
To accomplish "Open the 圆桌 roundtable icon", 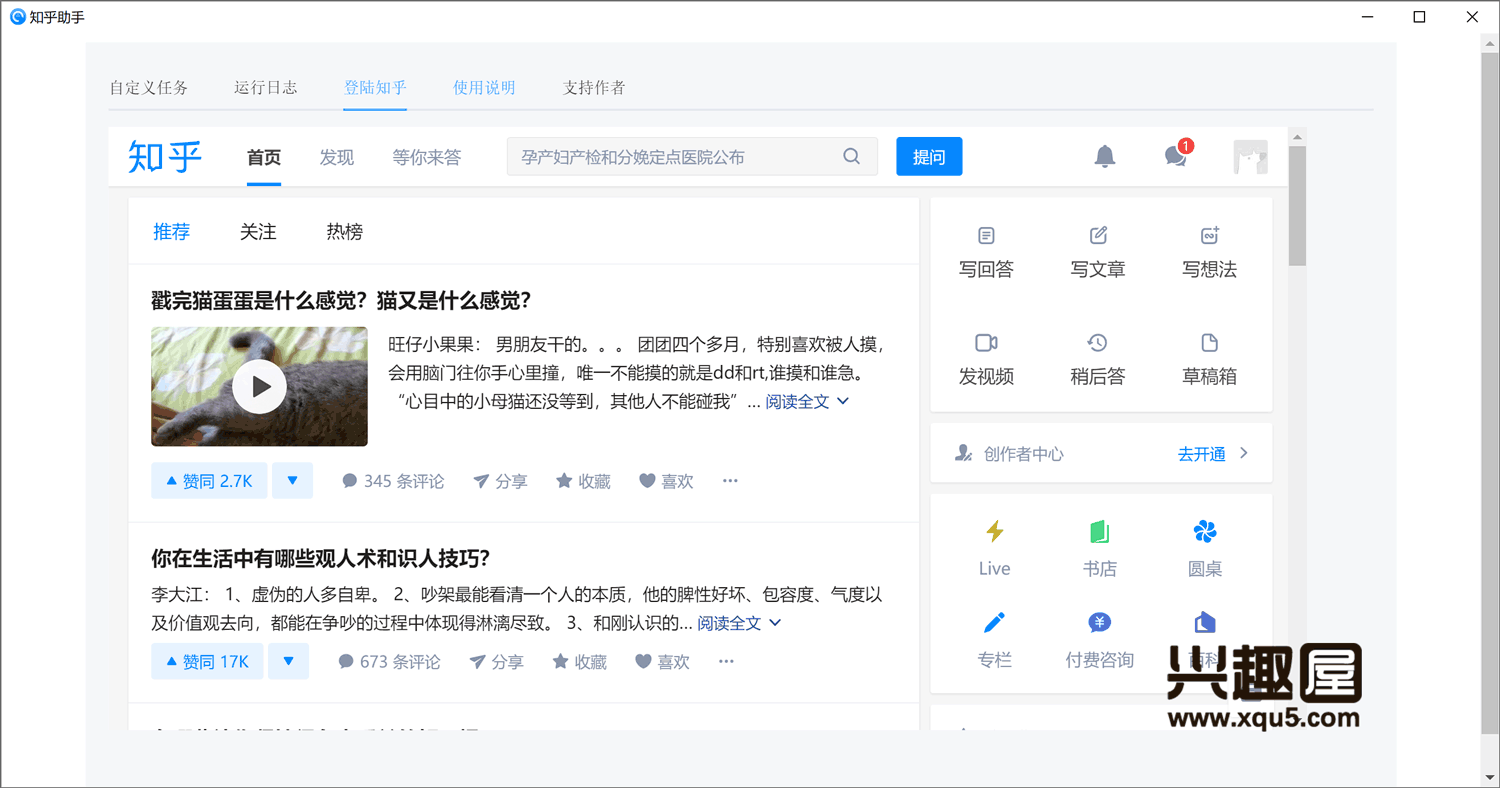I will click(1205, 531).
